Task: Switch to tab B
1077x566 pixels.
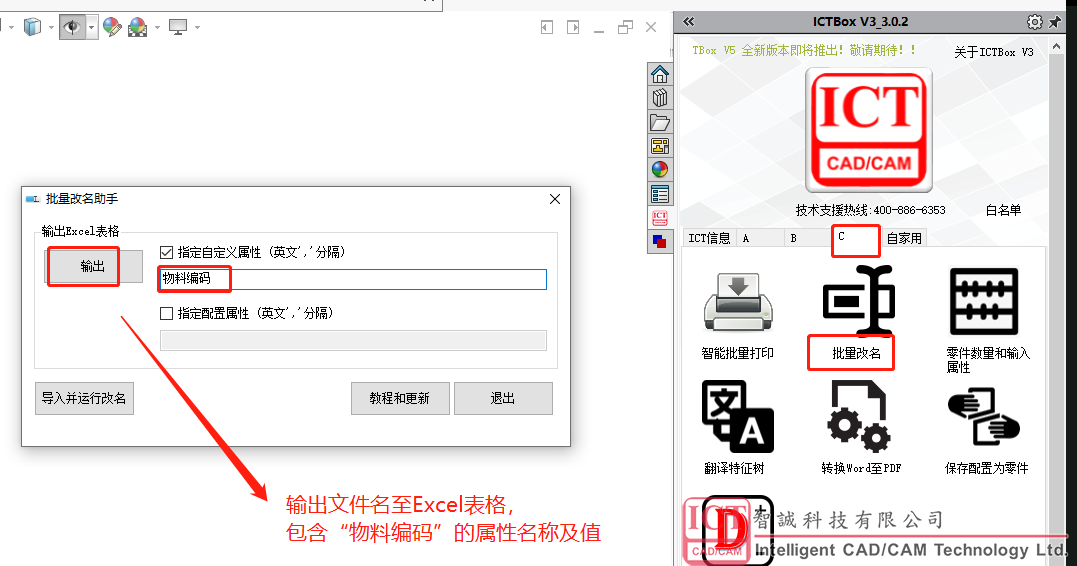Action: tap(808, 238)
